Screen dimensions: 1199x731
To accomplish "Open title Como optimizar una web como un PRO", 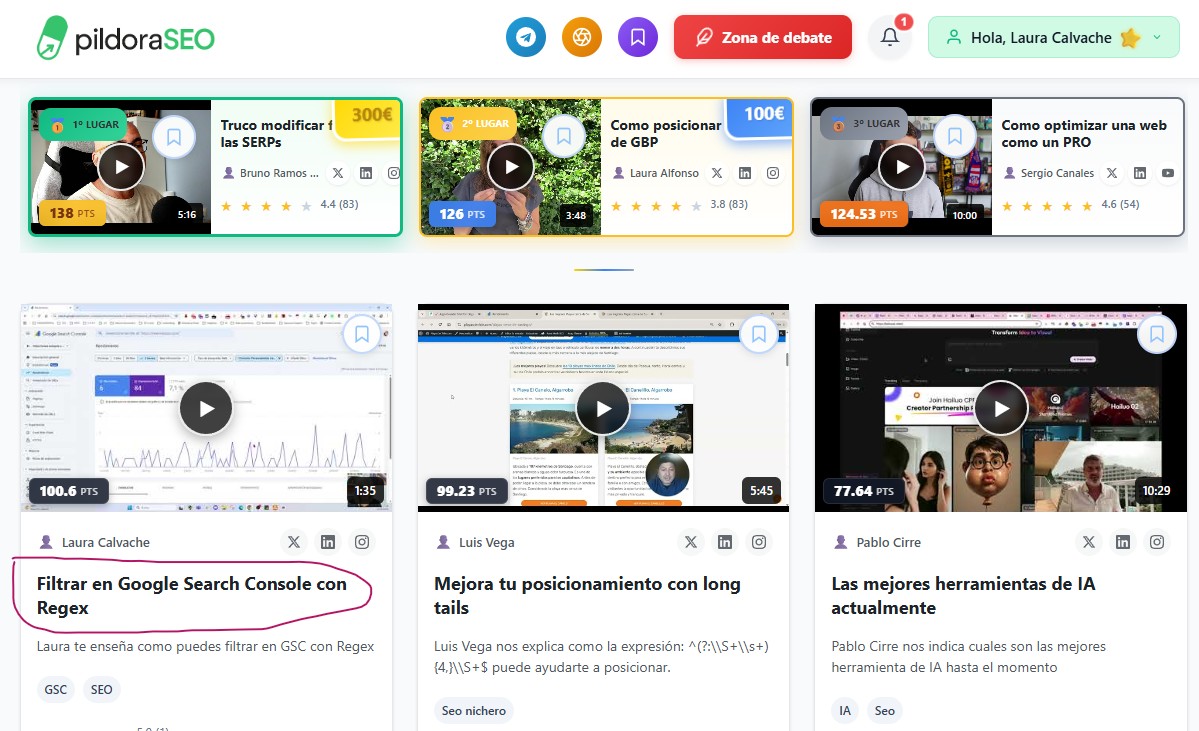I will [1084, 134].
